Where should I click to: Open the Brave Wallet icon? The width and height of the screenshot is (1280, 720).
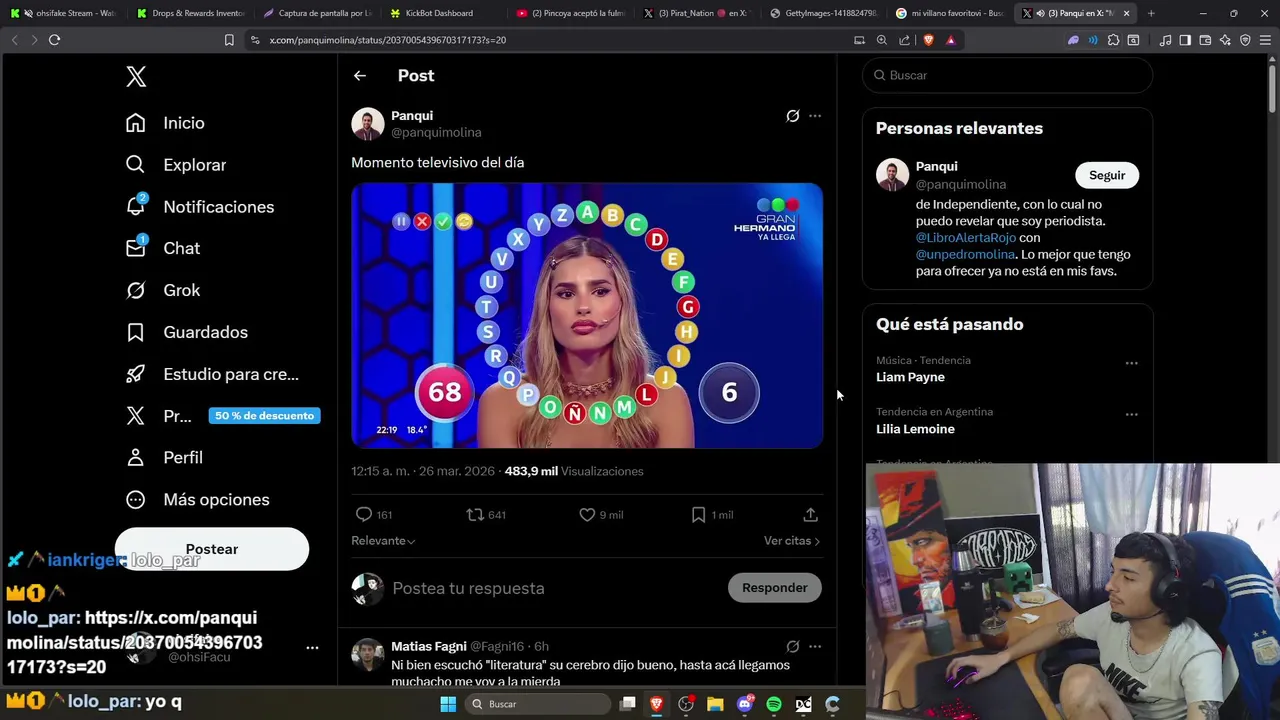click(1205, 40)
